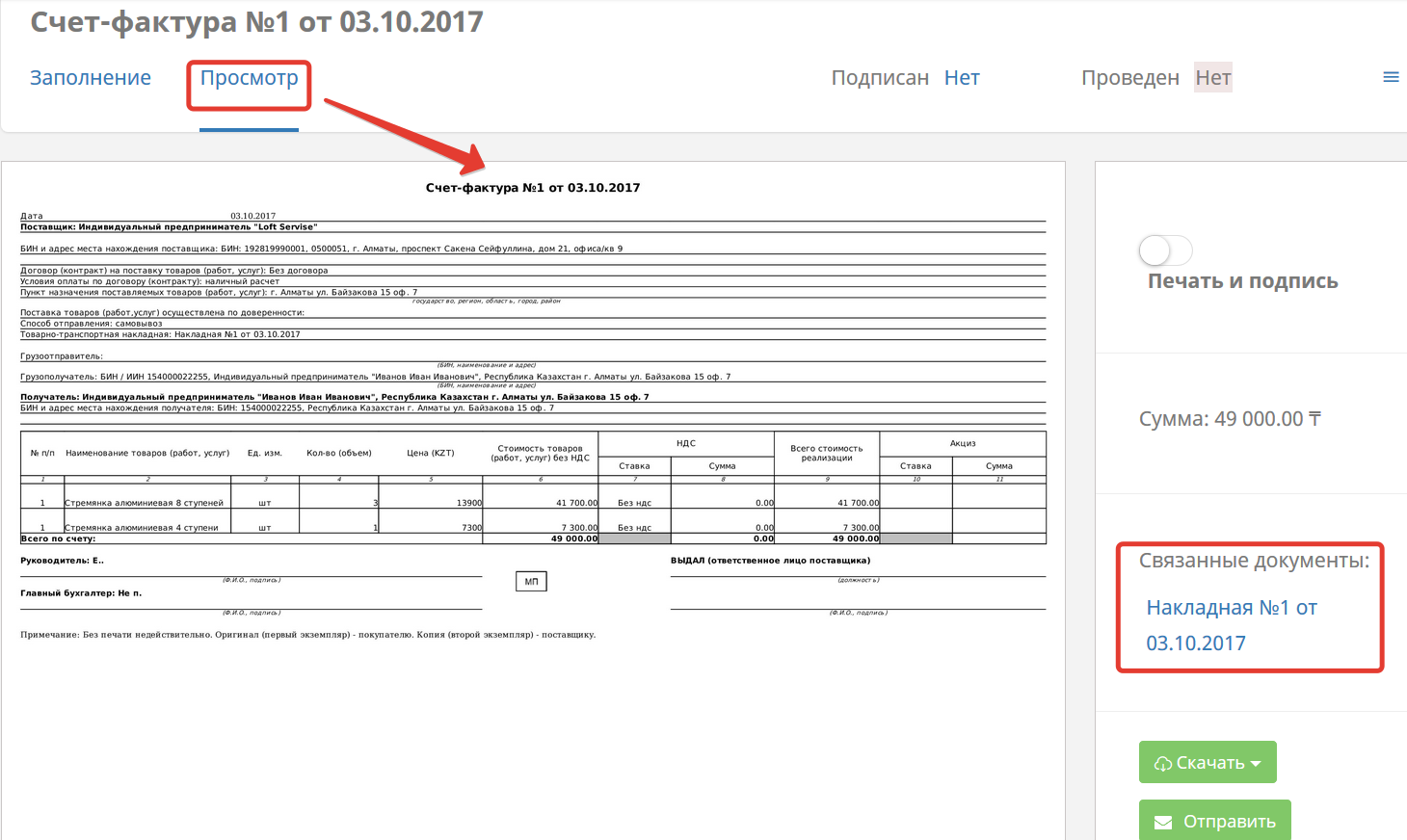Click the Связанные документы heading
Image resolution: width=1407 pixels, height=840 pixels.
1253,561
